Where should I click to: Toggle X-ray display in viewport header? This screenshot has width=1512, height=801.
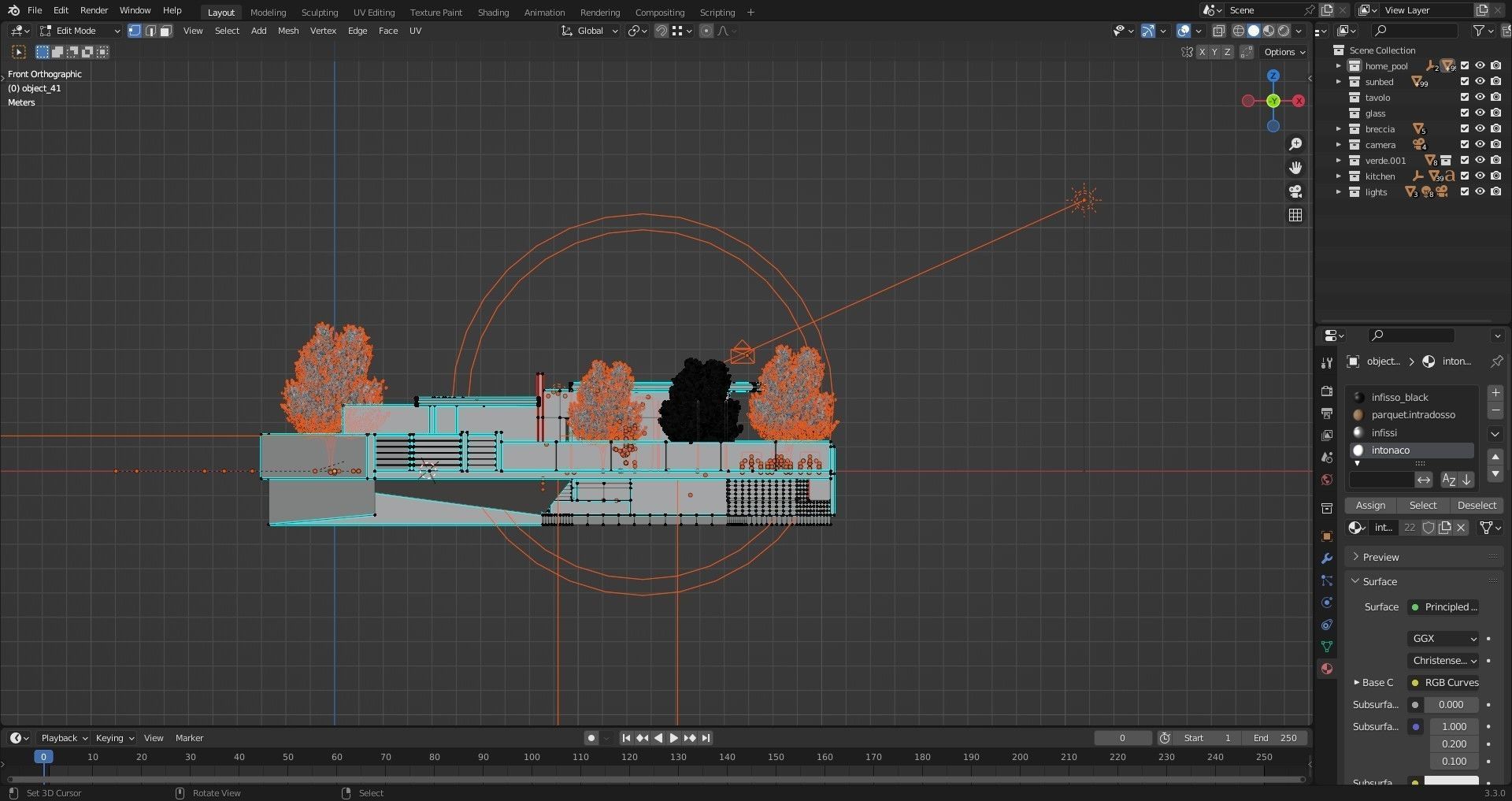coord(1218,31)
